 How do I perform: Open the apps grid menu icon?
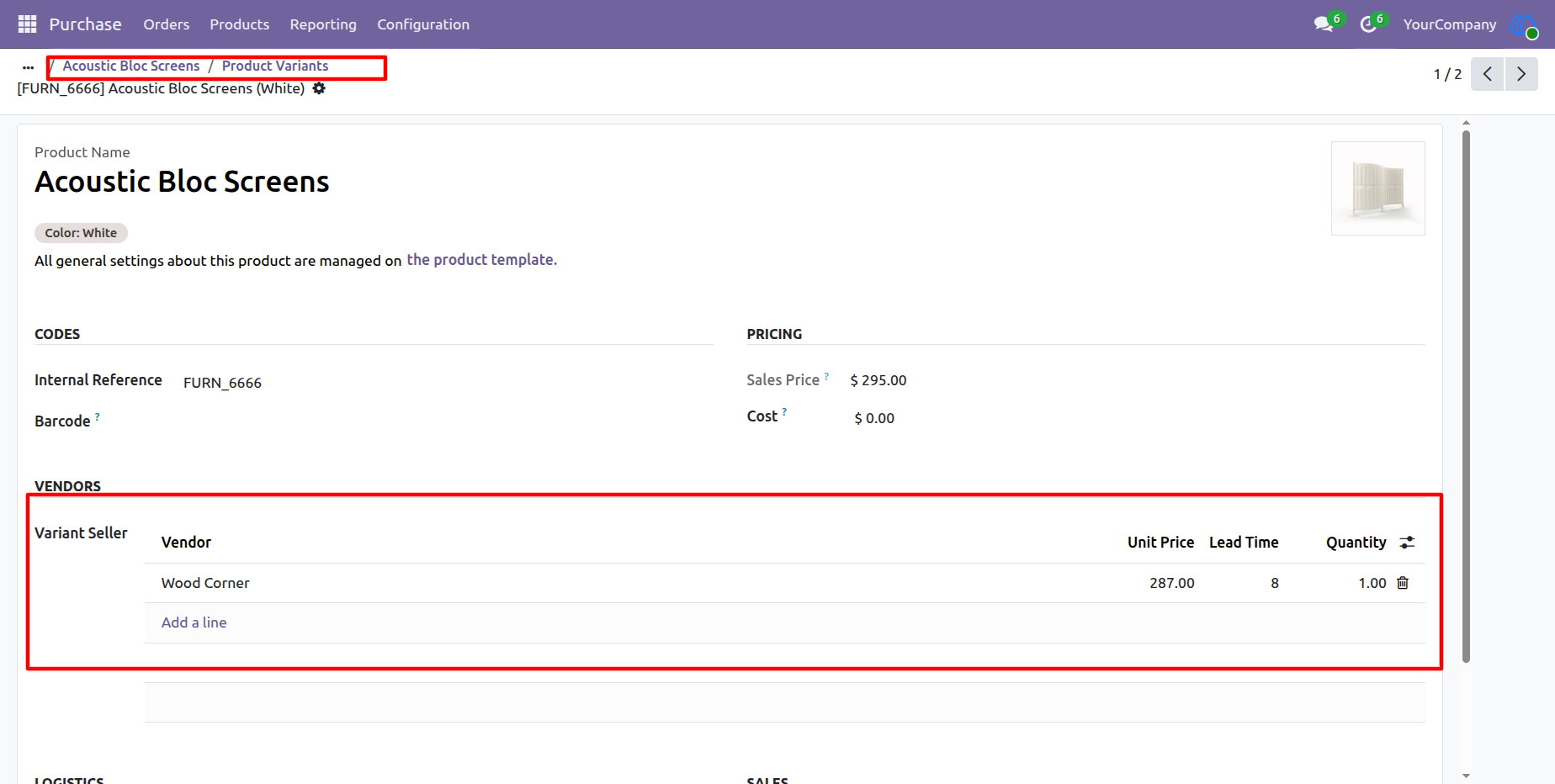pos(27,24)
